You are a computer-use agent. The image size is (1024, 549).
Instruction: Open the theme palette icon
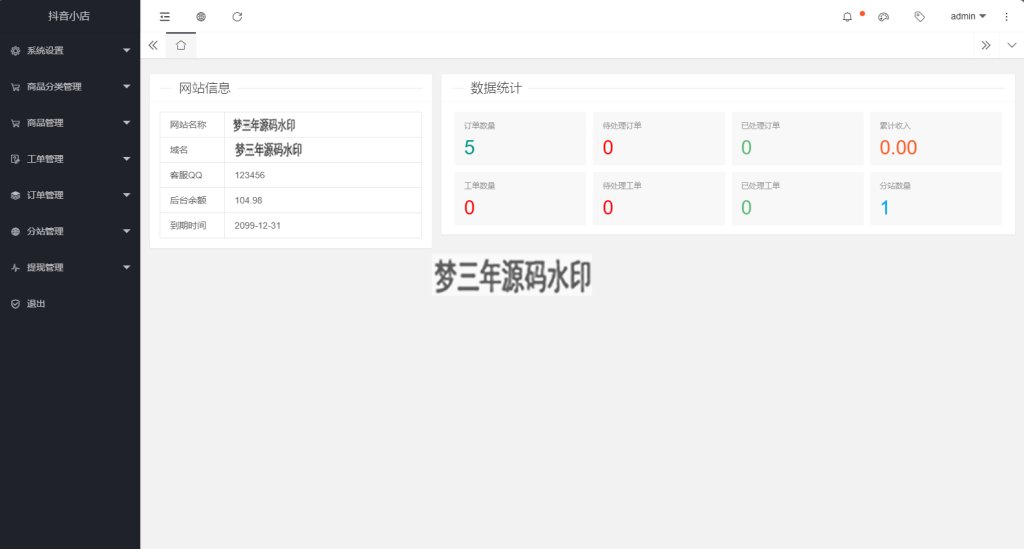(884, 17)
